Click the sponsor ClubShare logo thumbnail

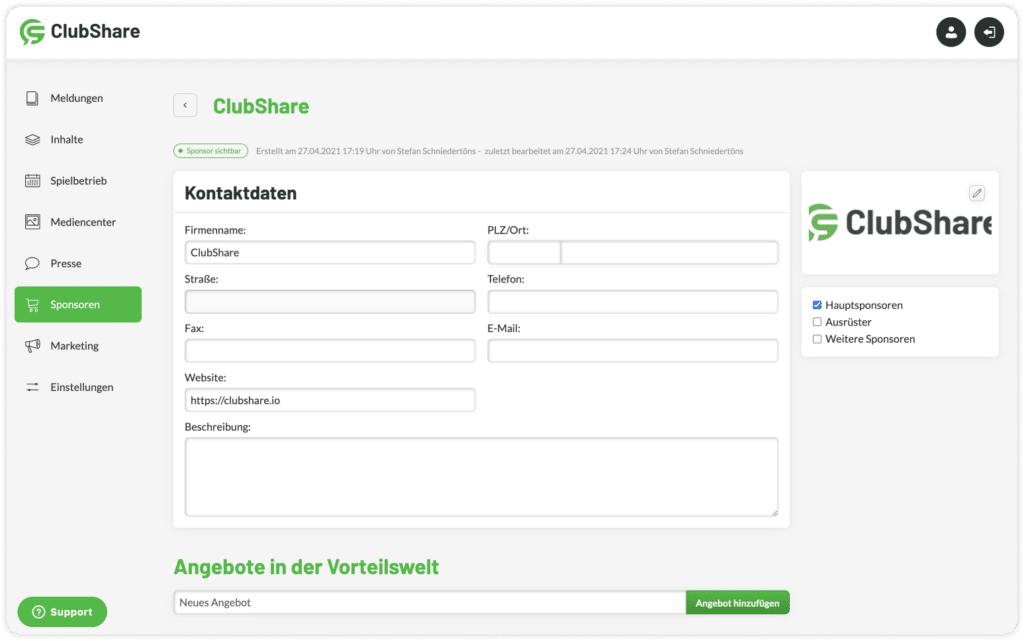coord(900,223)
